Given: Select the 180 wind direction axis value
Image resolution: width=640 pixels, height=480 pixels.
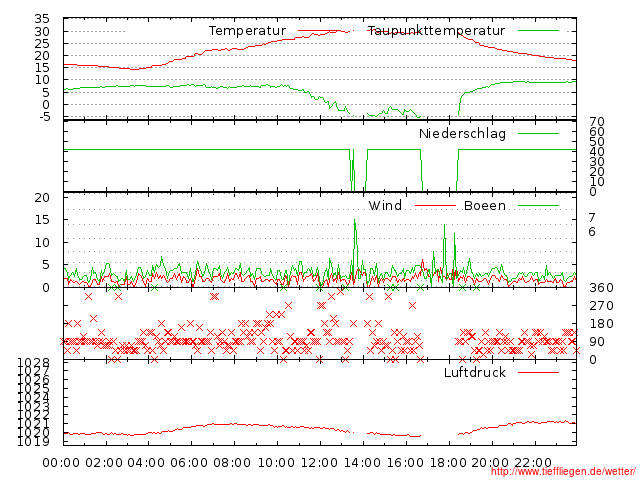Looking at the screenshot, I should click(x=601, y=324).
